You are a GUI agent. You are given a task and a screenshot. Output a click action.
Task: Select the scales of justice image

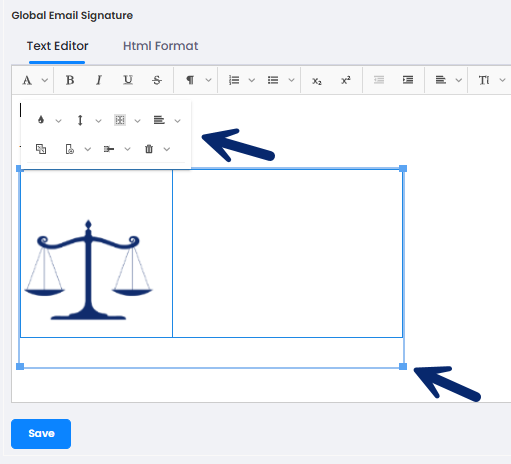88,270
